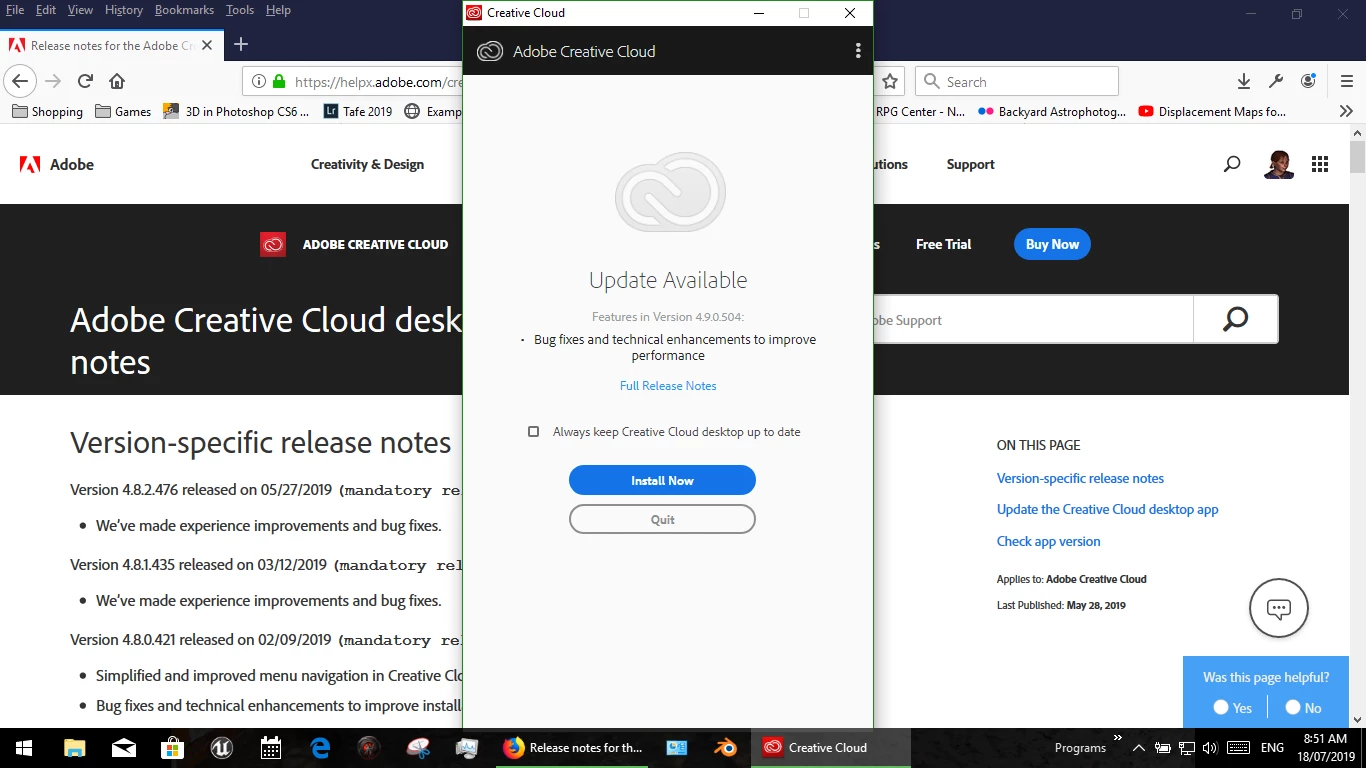The image size is (1366, 768).
Task: Open the Firefox History menu
Action: point(124,10)
